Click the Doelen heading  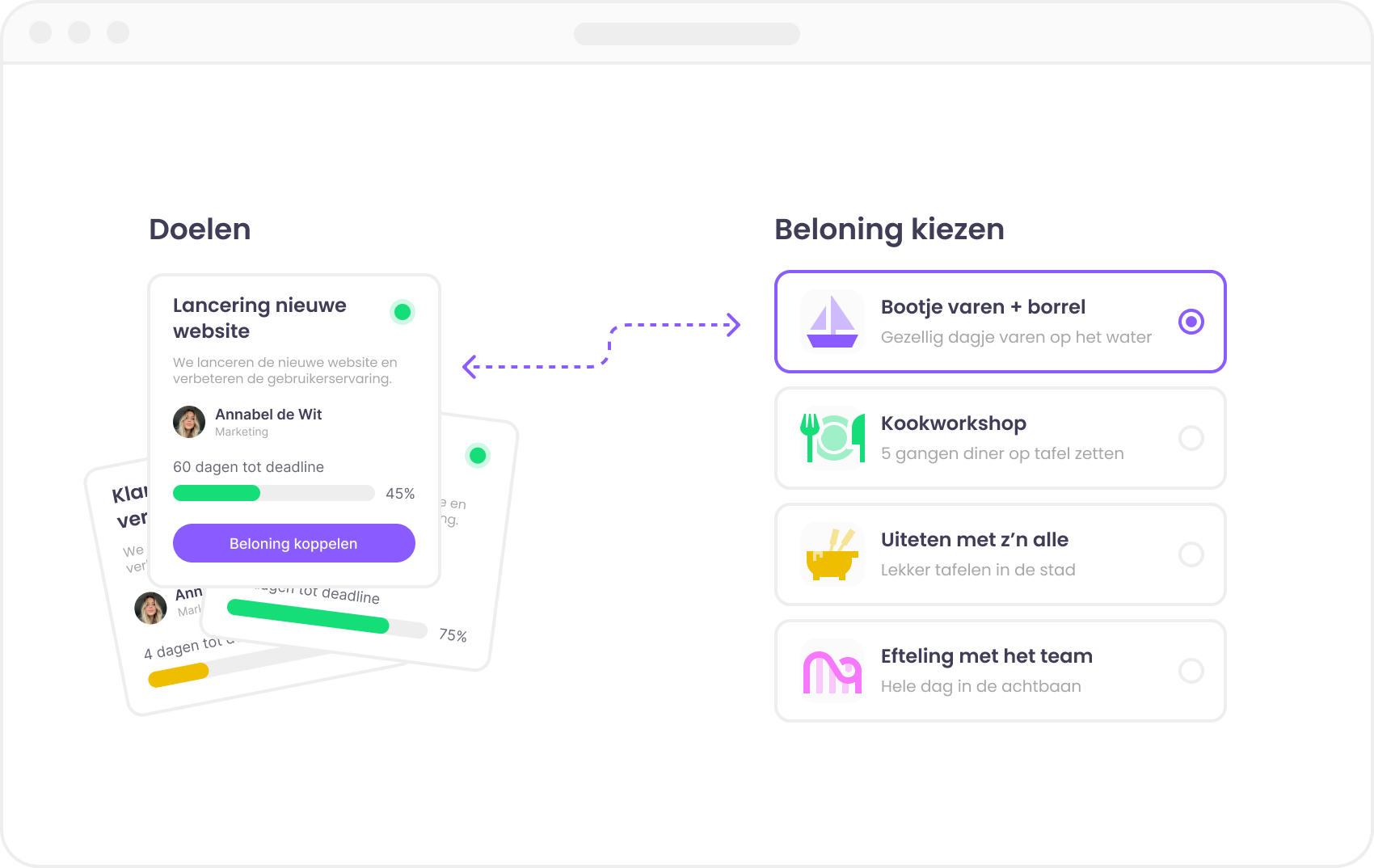coord(200,230)
